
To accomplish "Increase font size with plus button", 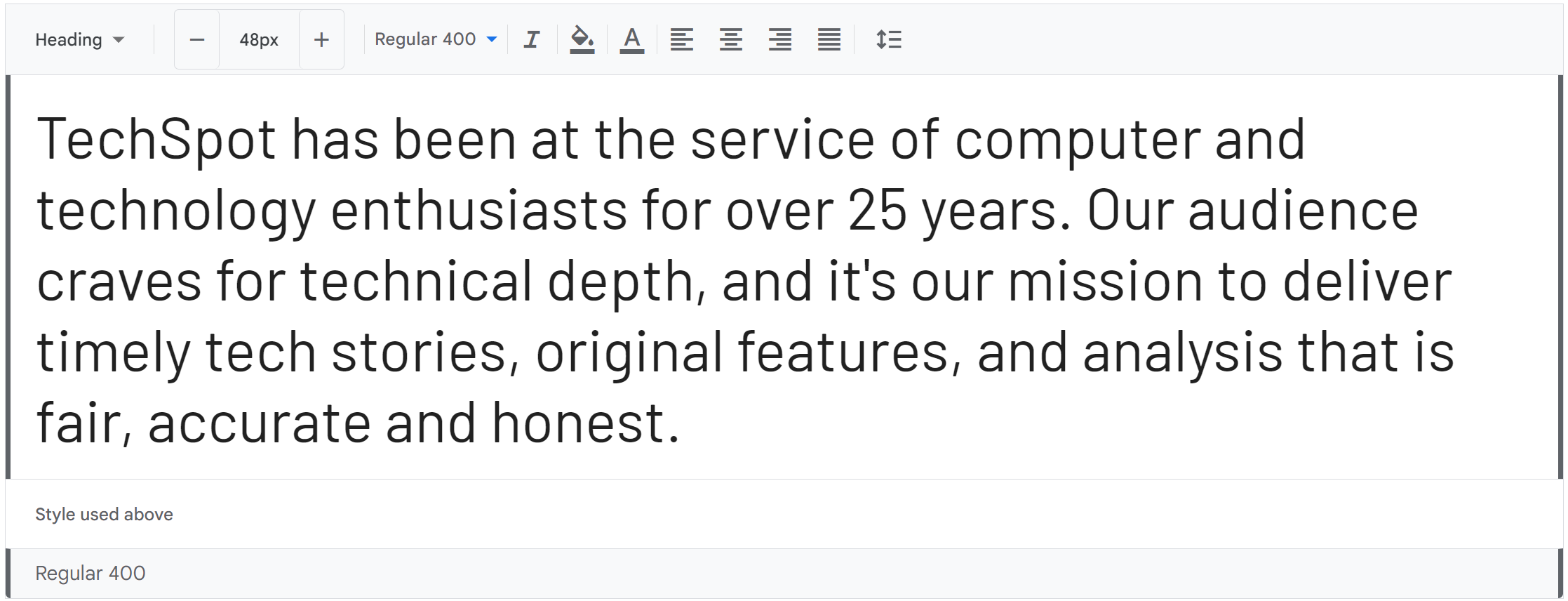I will pyautogui.click(x=321, y=40).
